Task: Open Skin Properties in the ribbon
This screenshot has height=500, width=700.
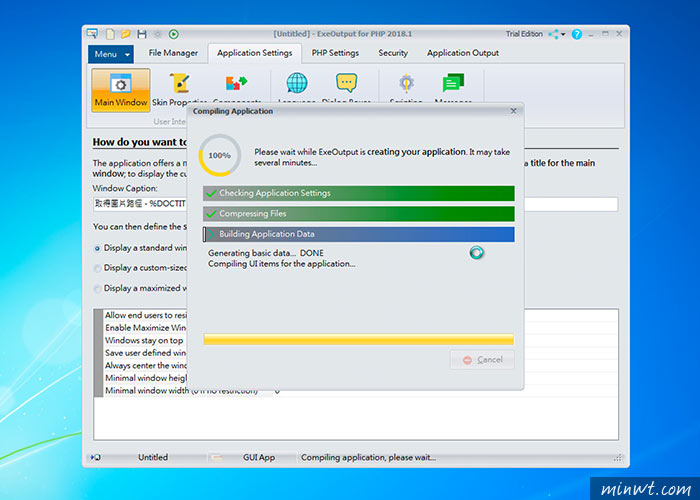Action: click(x=179, y=90)
